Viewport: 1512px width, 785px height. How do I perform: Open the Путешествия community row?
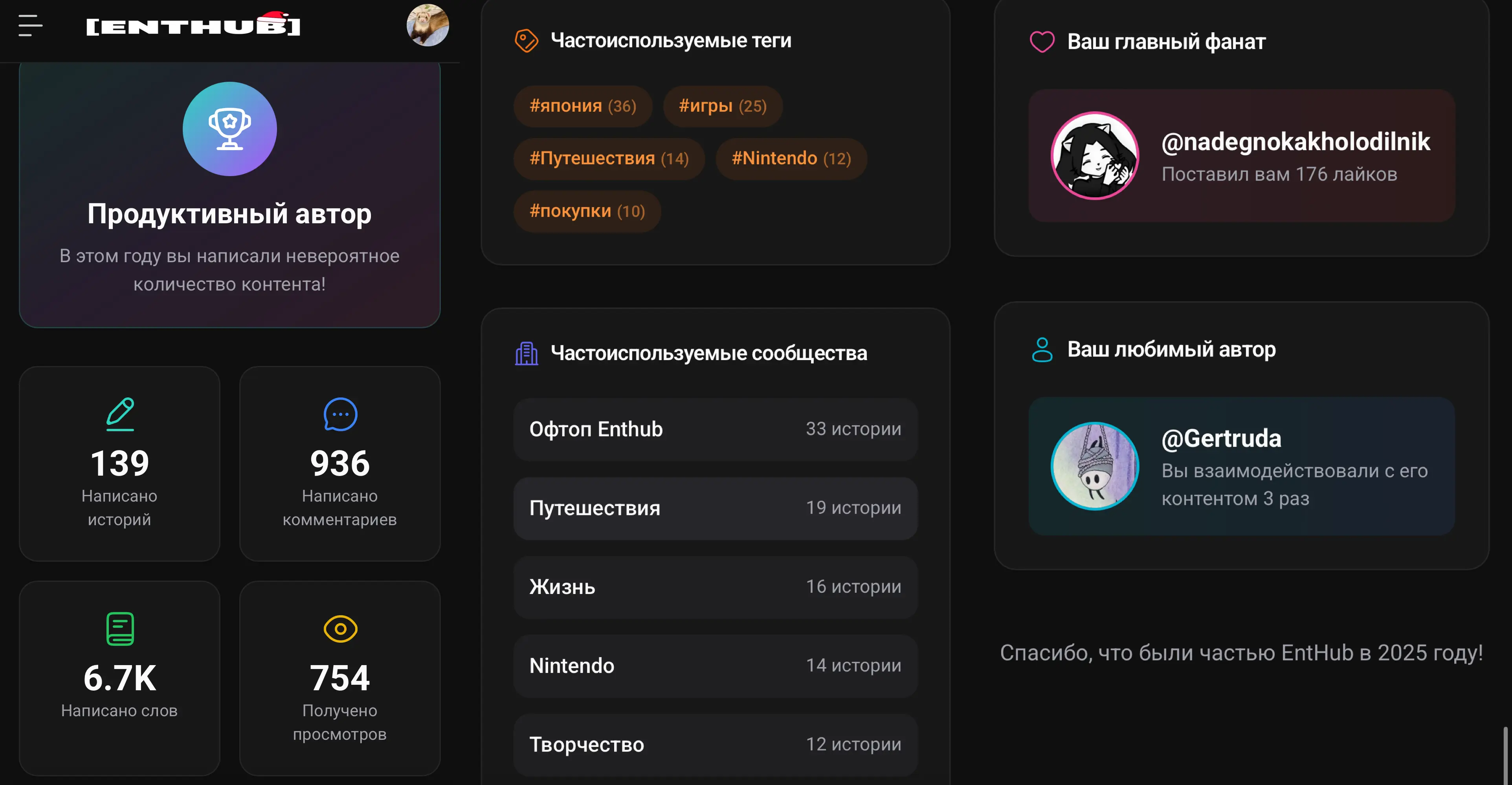point(715,508)
